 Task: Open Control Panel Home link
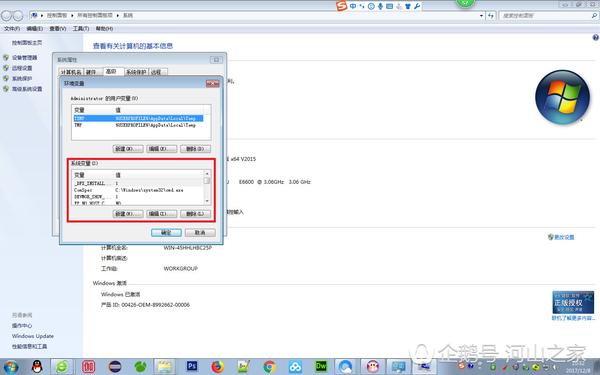tap(27, 43)
